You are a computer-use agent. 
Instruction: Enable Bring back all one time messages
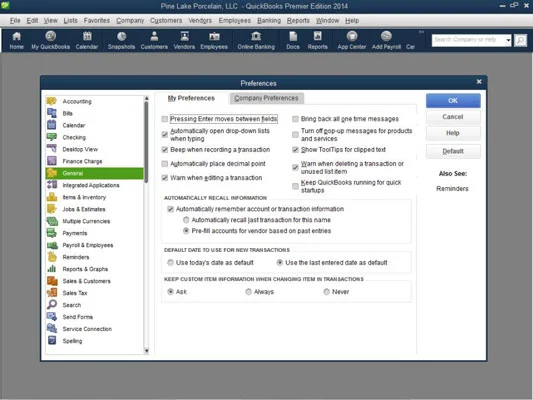pyautogui.click(x=295, y=119)
